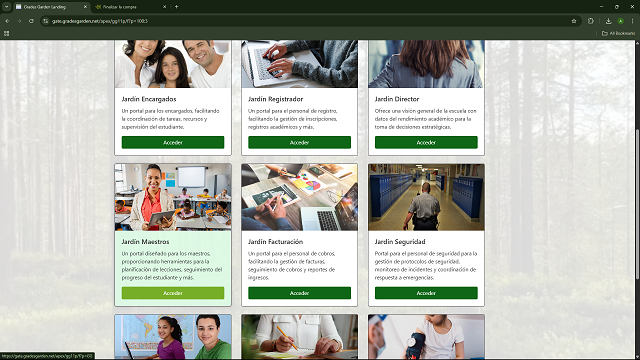Open a new browser tab

tap(176, 7)
